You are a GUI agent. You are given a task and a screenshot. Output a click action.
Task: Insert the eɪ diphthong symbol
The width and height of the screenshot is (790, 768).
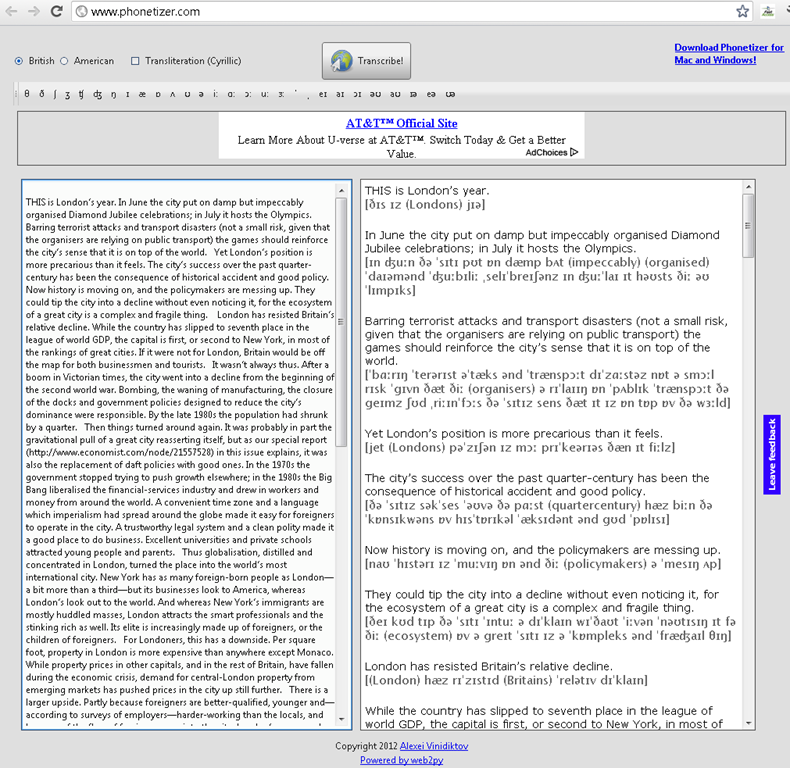321,95
